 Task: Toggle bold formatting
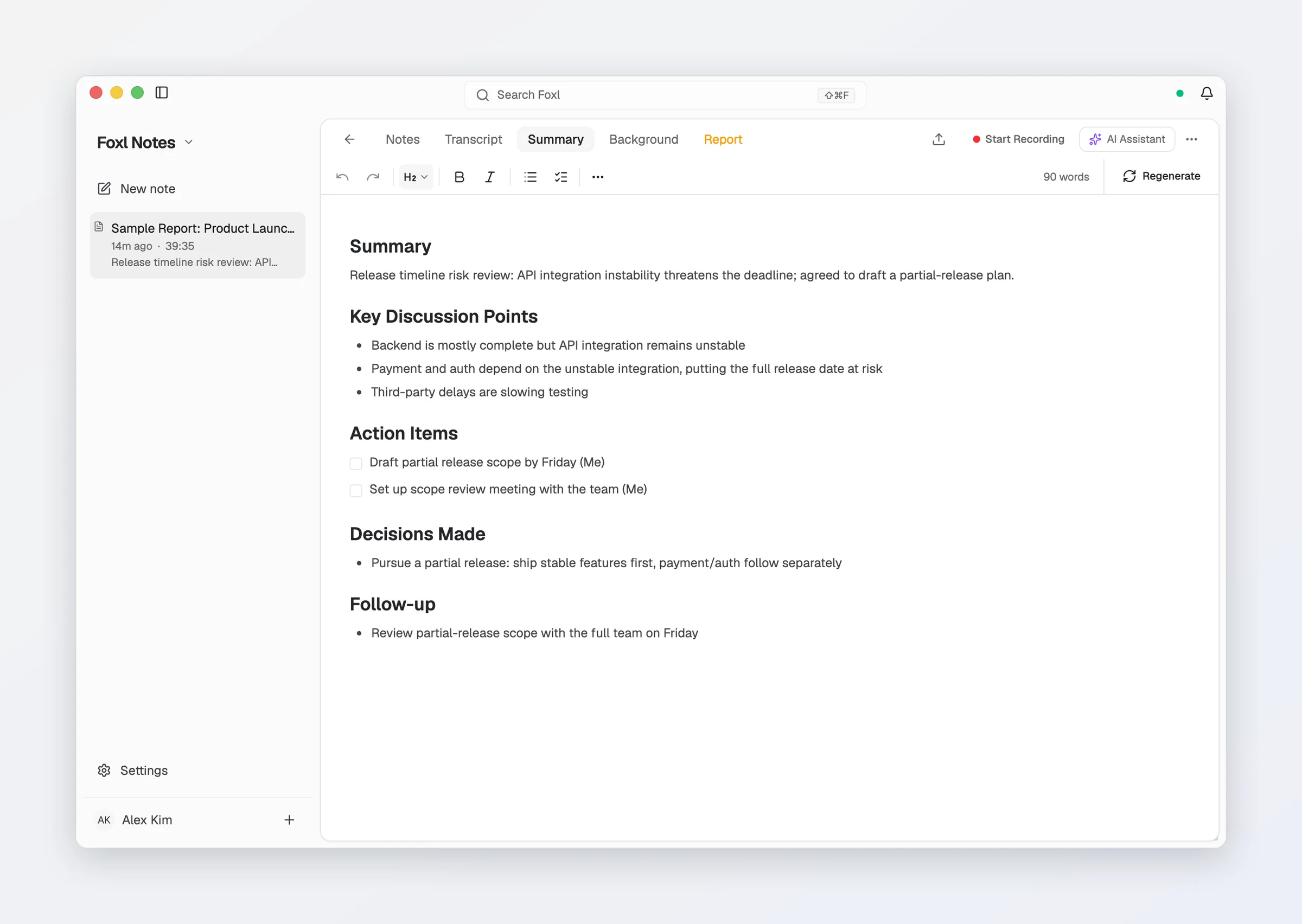459,177
